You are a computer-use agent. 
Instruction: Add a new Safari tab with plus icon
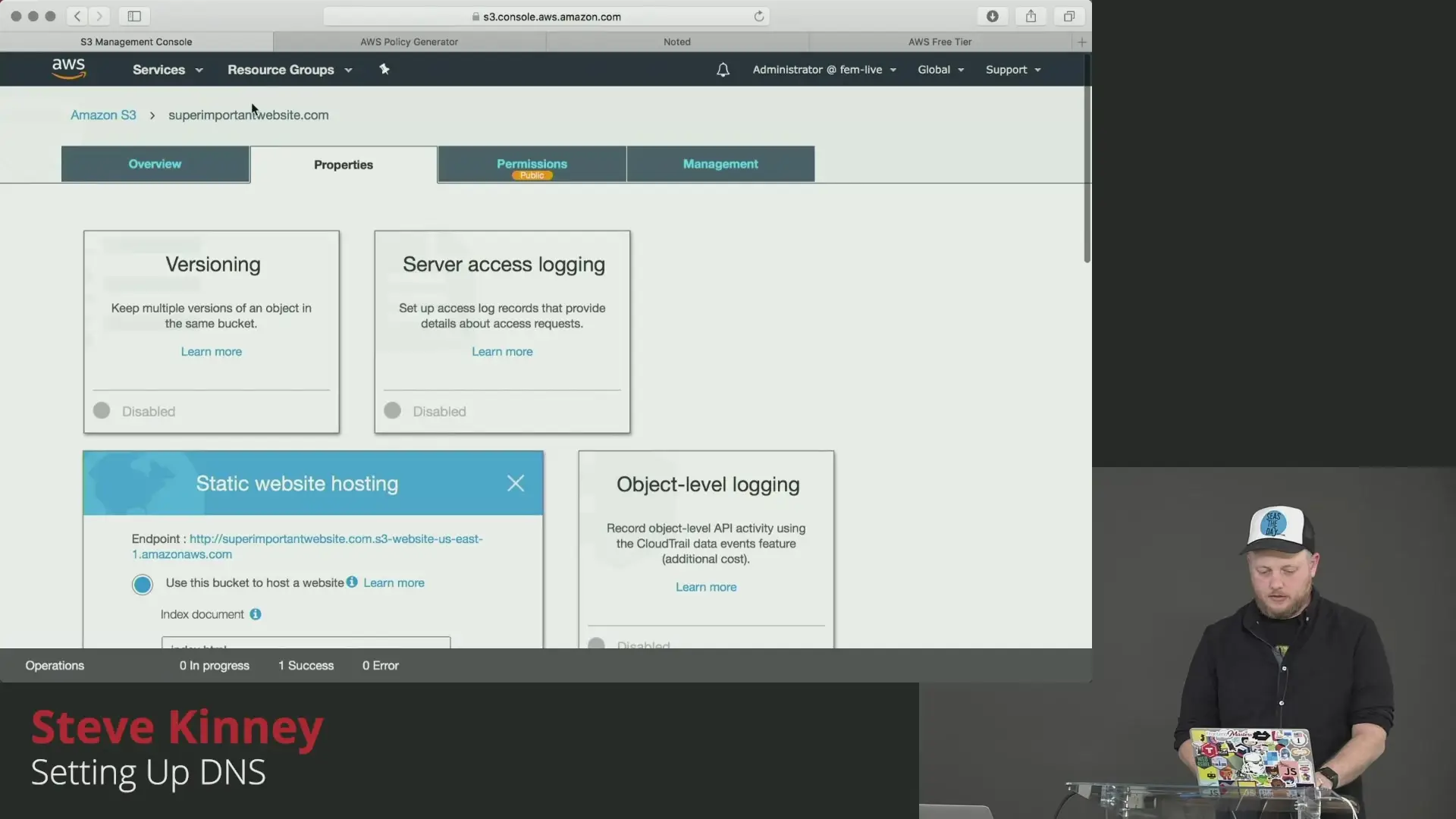click(1082, 42)
